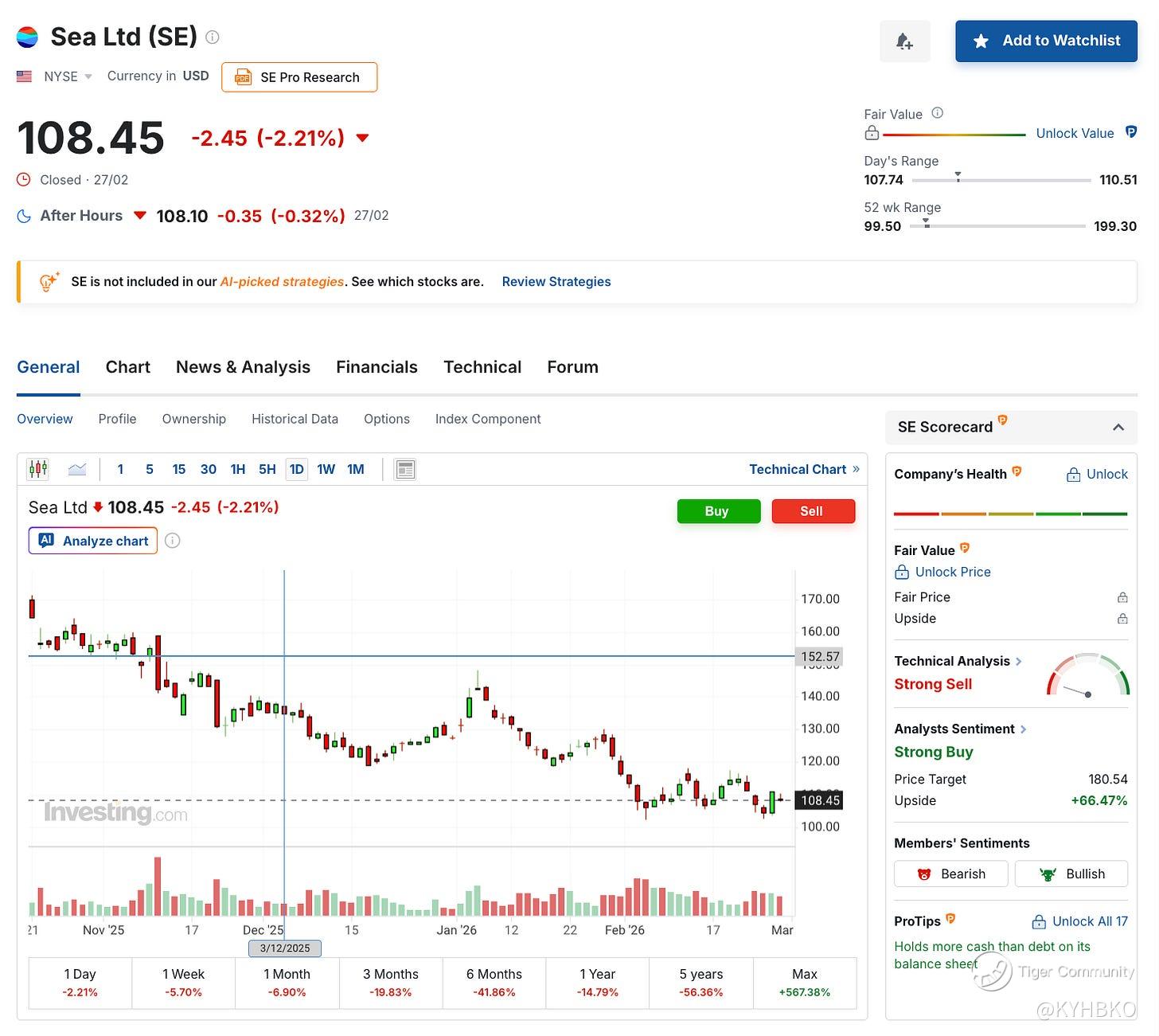Switch to the General tab
Screen dimensions: 1159x1036
click(x=49, y=367)
